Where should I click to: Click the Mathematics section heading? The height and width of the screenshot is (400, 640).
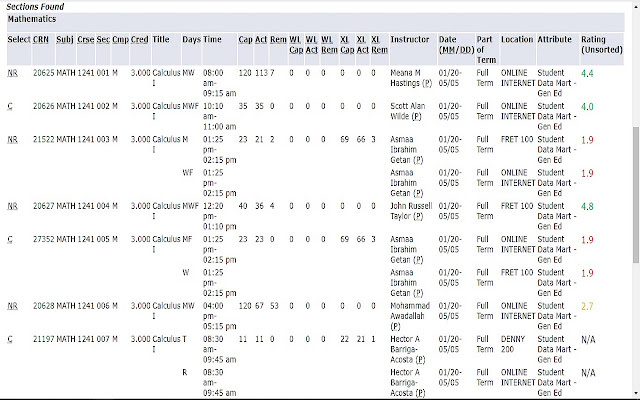point(32,19)
